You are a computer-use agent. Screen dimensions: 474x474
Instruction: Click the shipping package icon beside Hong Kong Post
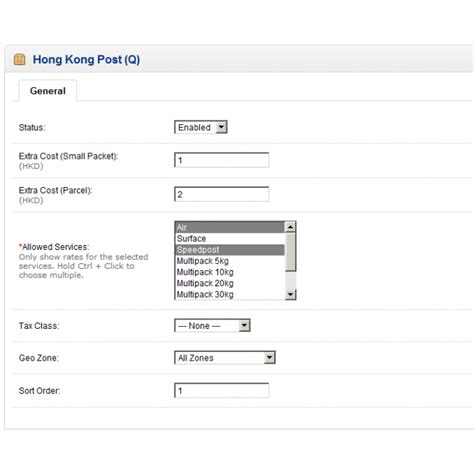[20, 59]
